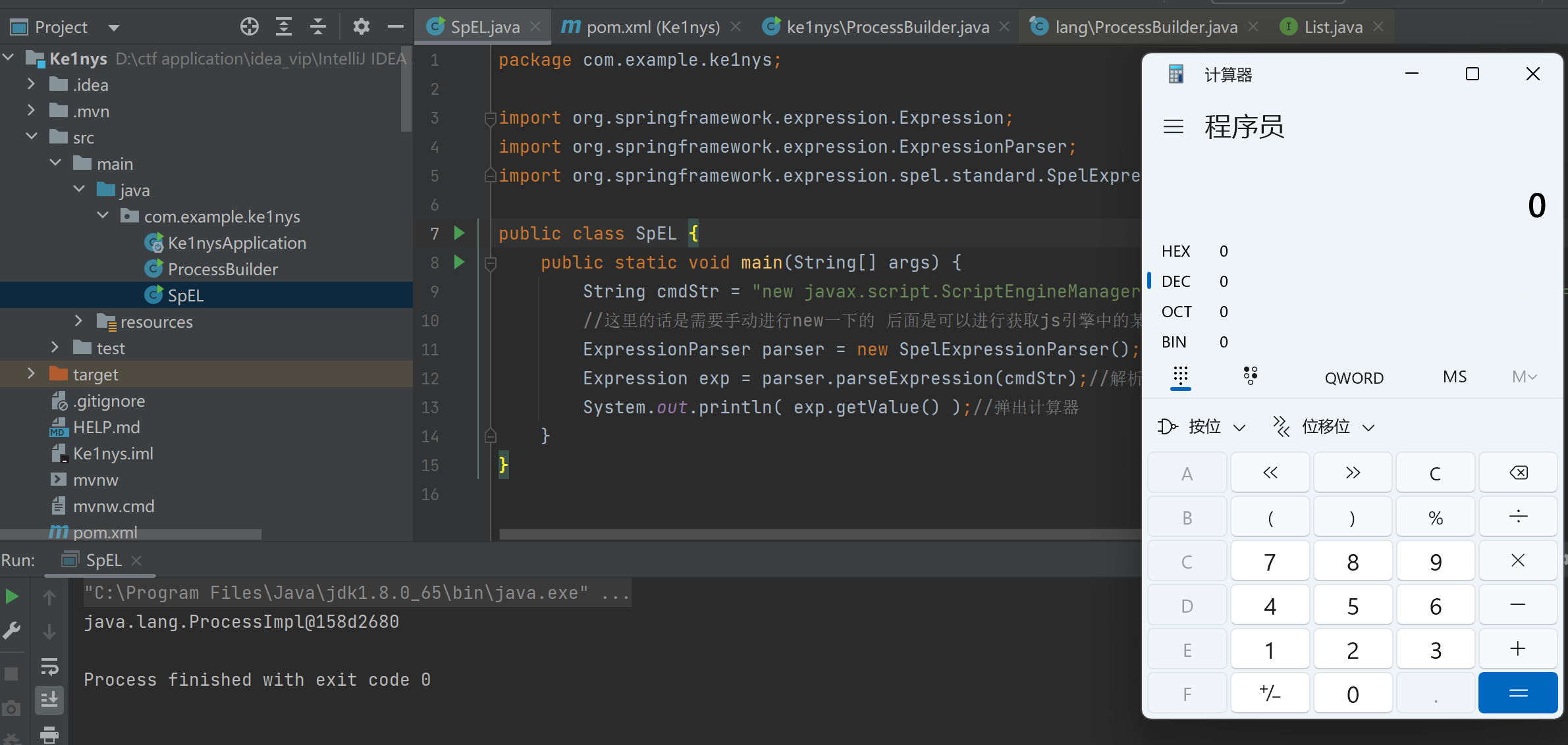Open the 位移位 bit shift dropdown
1568x745 pixels.
(x=1324, y=427)
